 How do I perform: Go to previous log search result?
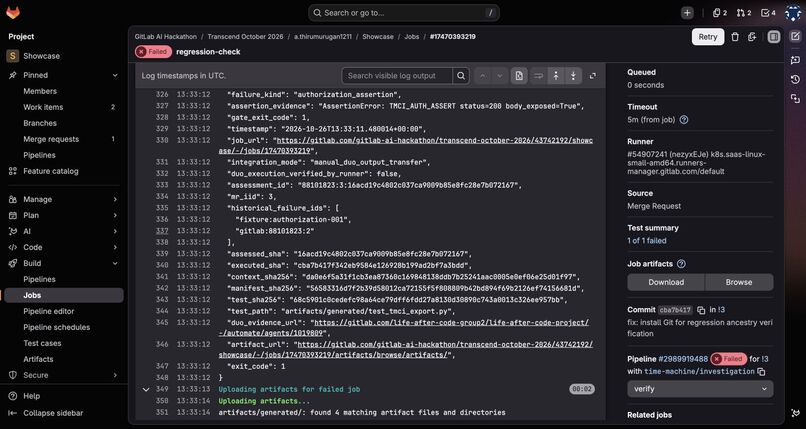tap(483, 76)
